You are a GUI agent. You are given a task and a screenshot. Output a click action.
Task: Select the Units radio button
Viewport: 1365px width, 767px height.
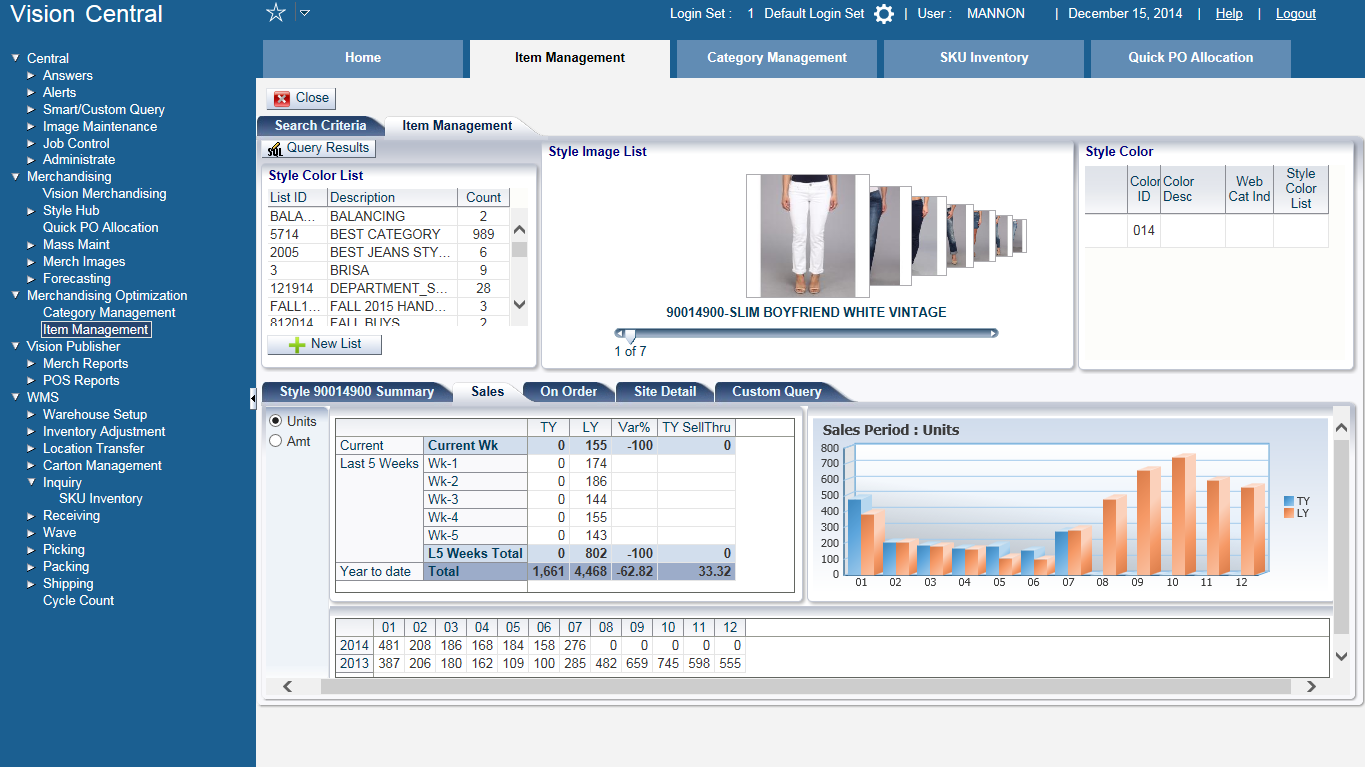pos(276,421)
